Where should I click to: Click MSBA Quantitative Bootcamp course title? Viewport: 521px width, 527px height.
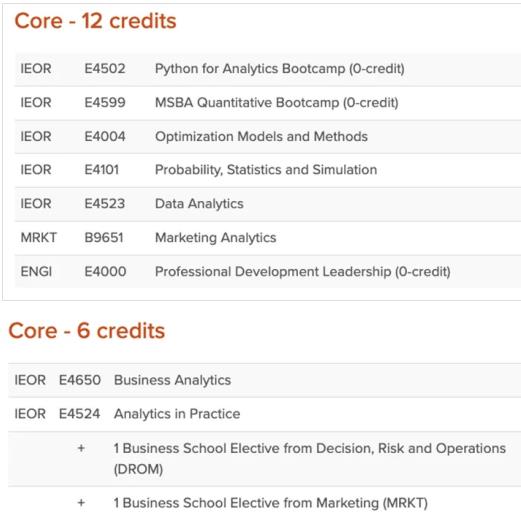277,103
